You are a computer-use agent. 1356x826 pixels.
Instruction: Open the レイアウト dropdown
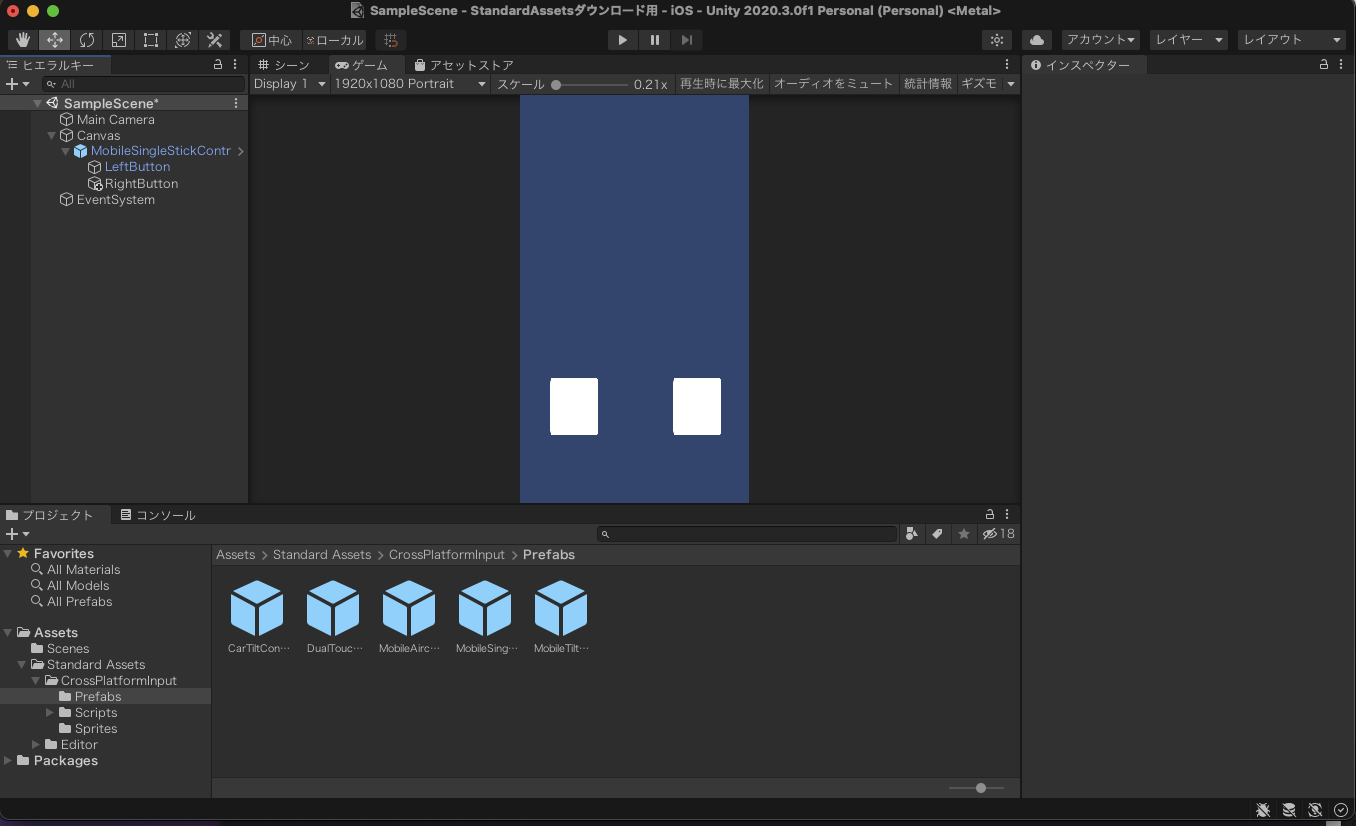coord(1292,40)
